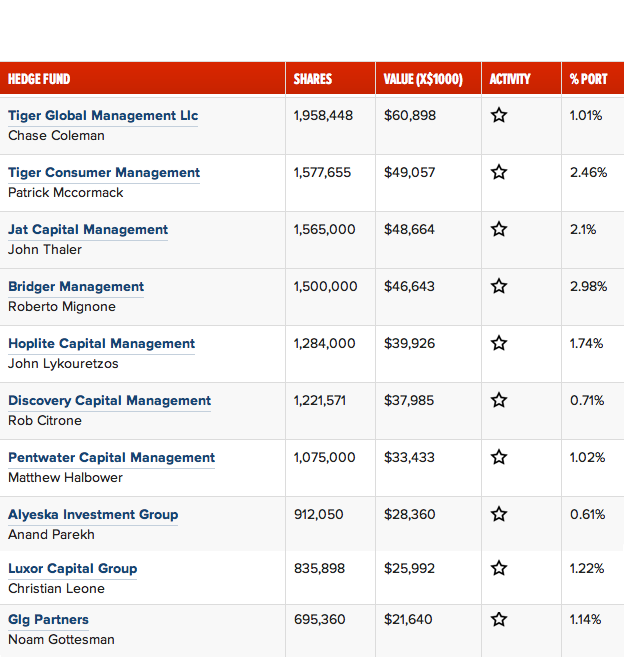Click the shares value 1,958,448
The height and width of the screenshot is (665, 624).
(x=323, y=115)
